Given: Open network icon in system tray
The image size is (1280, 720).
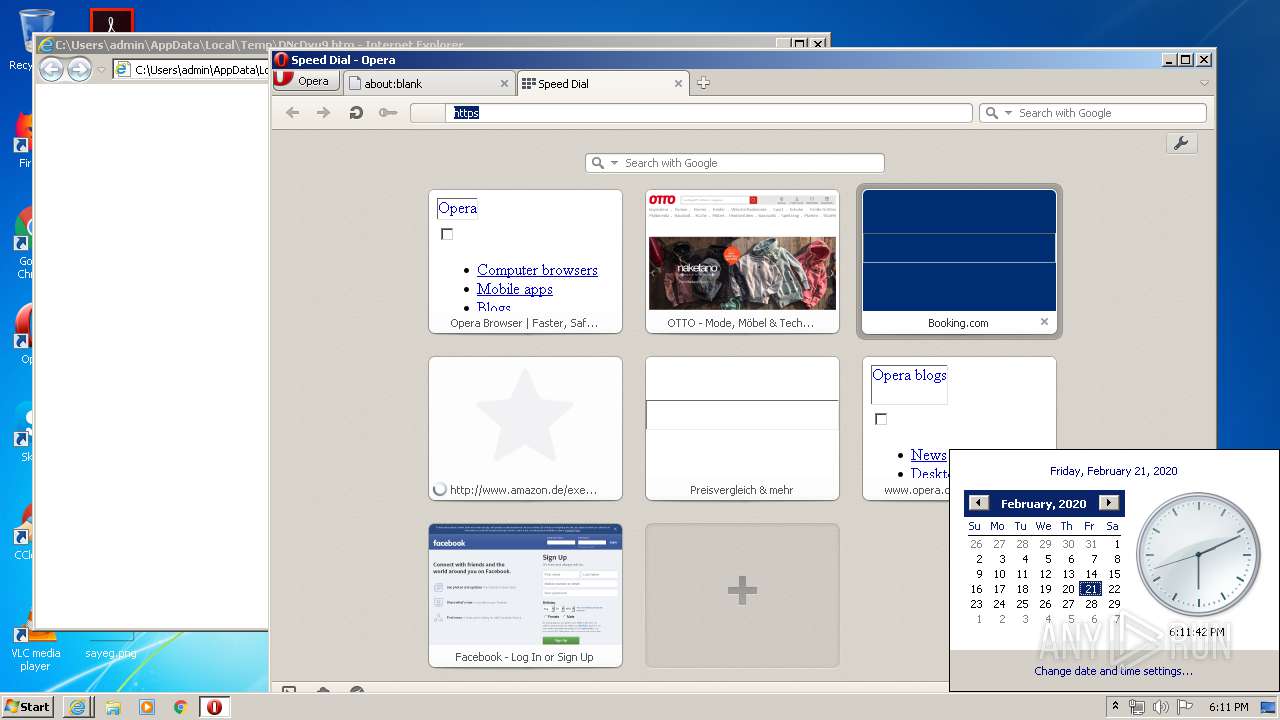Looking at the screenshot, I should click(1137, 707).
